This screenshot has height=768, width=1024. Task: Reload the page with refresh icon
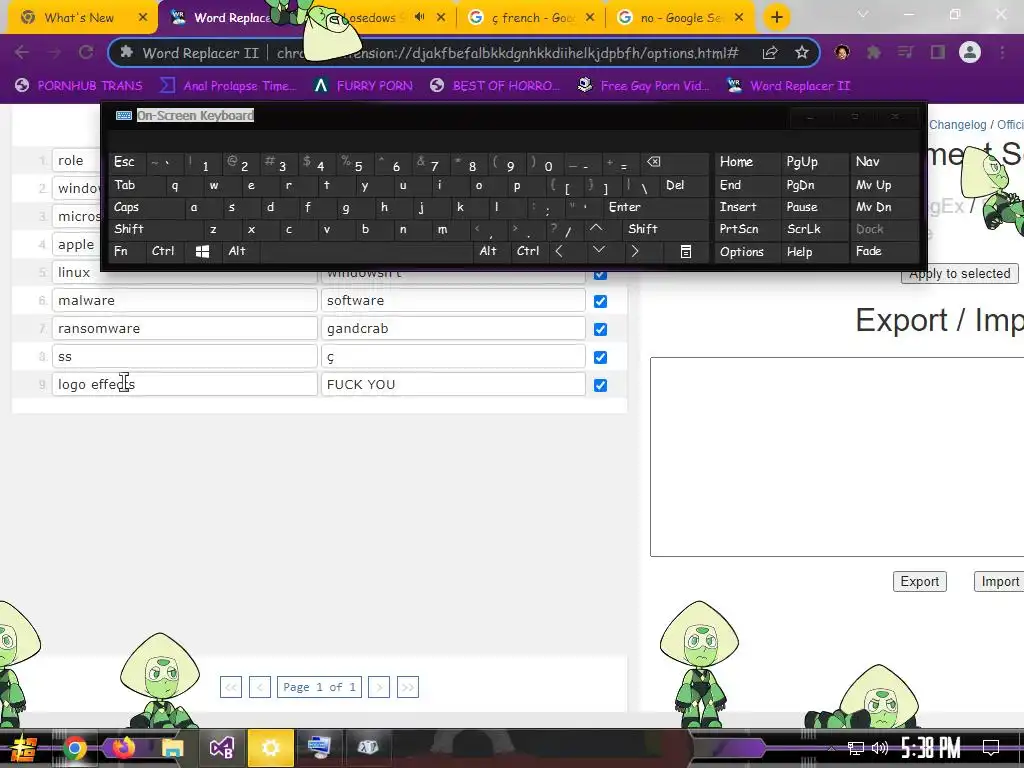click(x=86, y=52)
